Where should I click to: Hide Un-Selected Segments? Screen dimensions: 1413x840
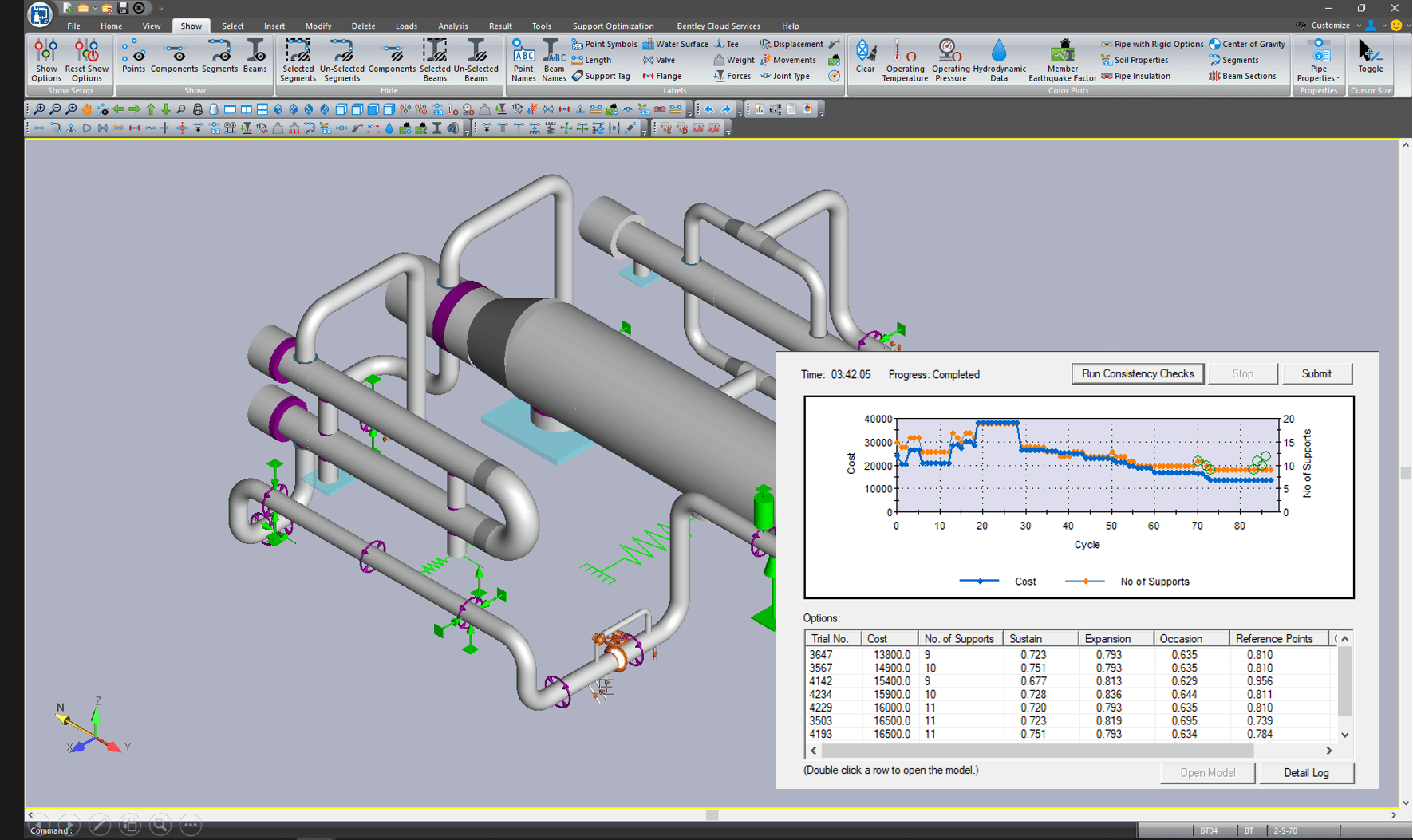[x=341, y=60]
